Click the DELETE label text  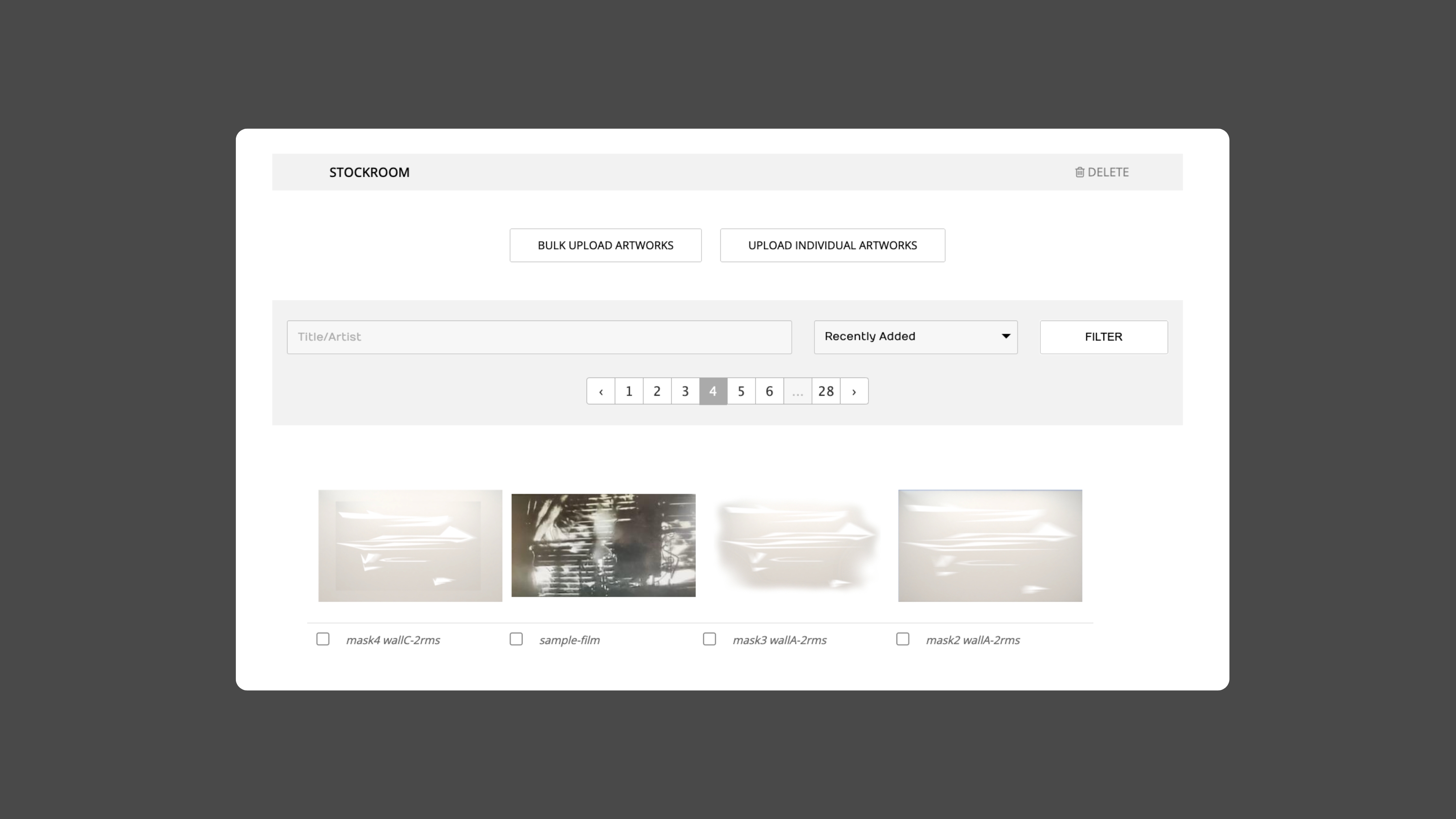tap(1108, 173)
